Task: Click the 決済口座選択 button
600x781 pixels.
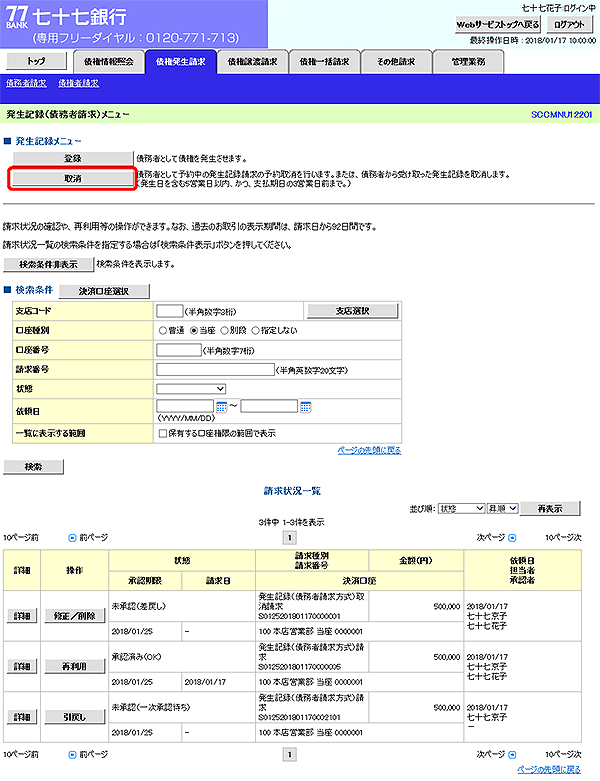Action: (x=104, y=291)
